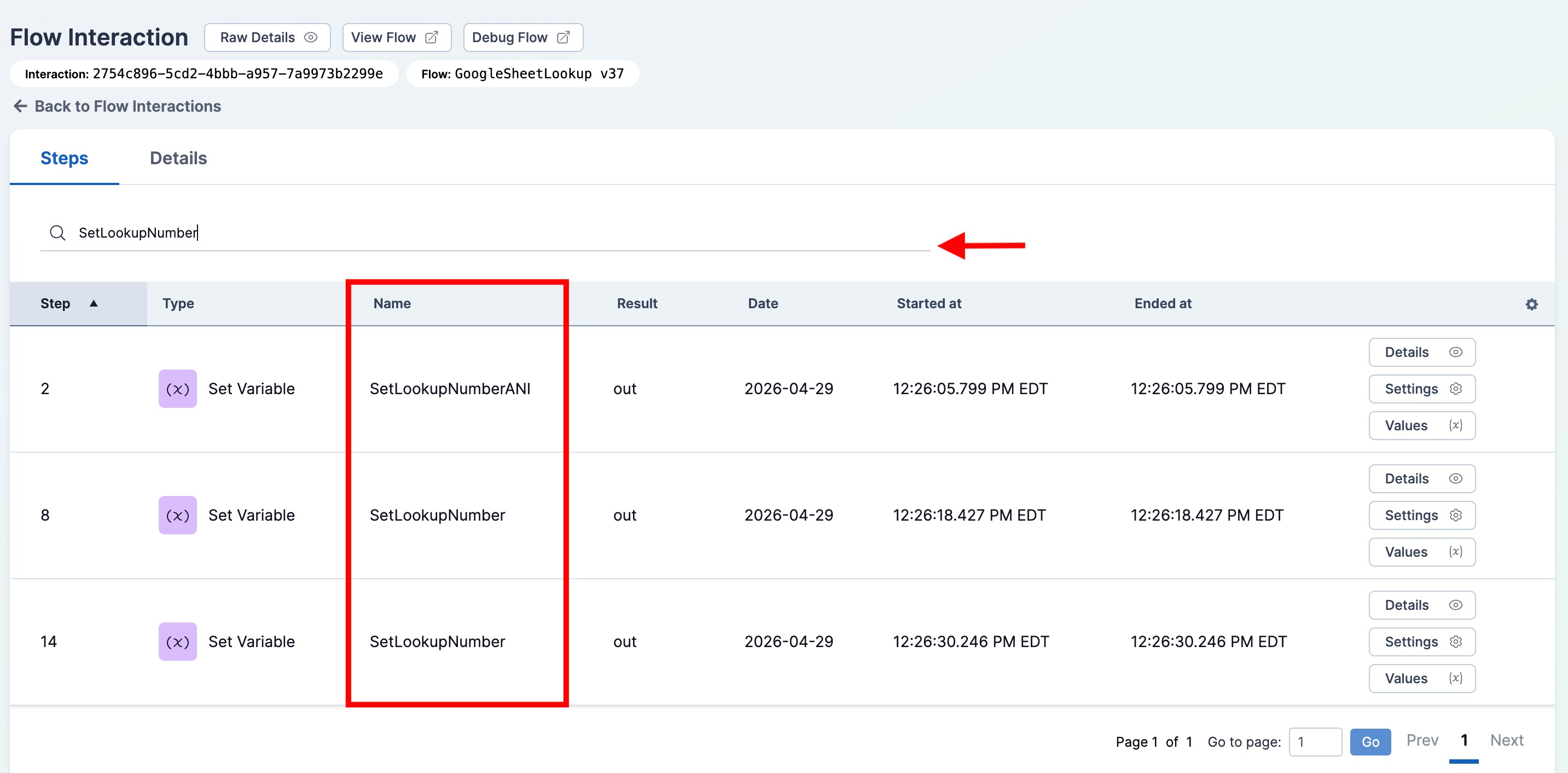Image resolution: width=1568 pixels, height=773 pixels.
Task: Click the View Flow button
Action: pyautogui.click(x=396, y=38)
